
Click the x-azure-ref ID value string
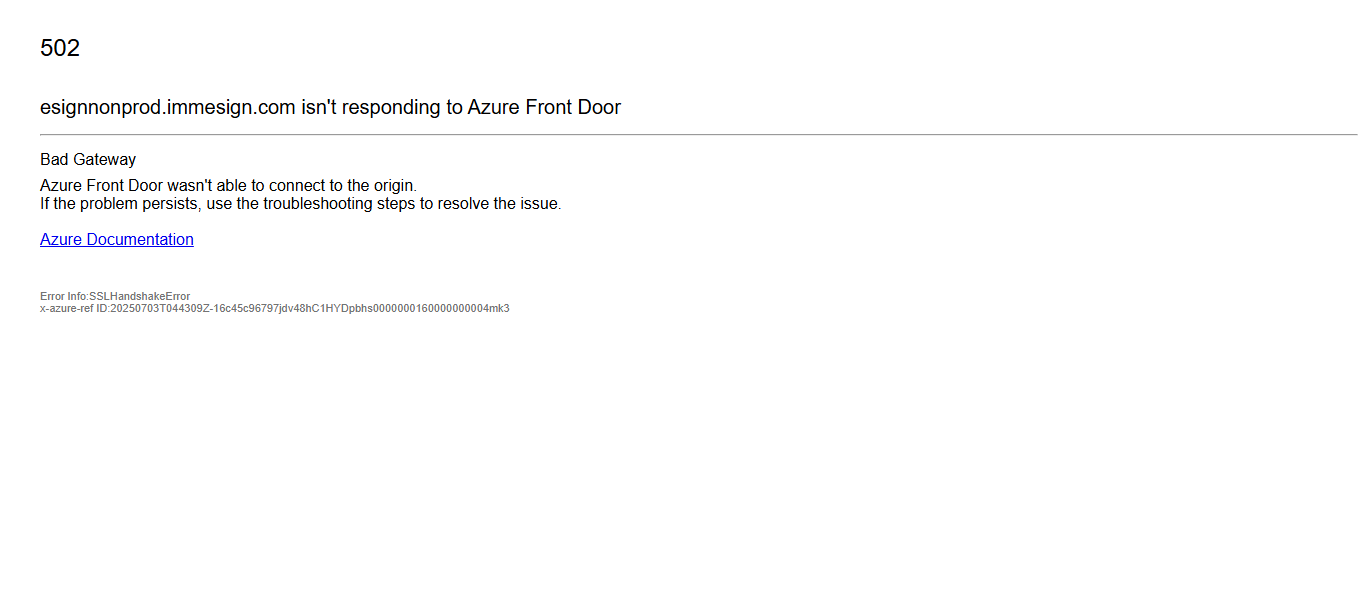[310, 308]
